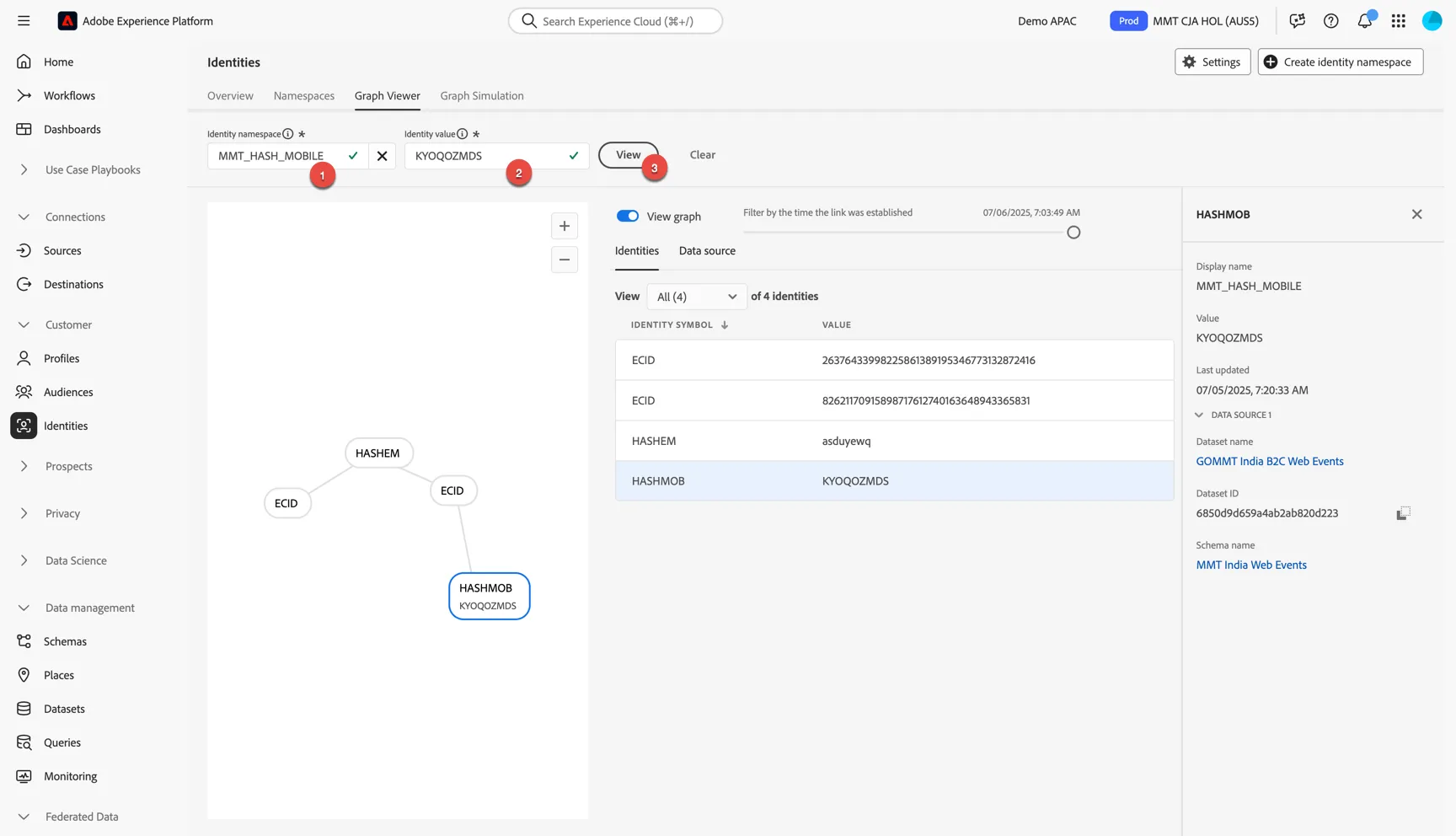Click the link-established time slider handle
Image resolution: width=1456 pixels, height=836 pixels.
click(x=1073, y=233)
